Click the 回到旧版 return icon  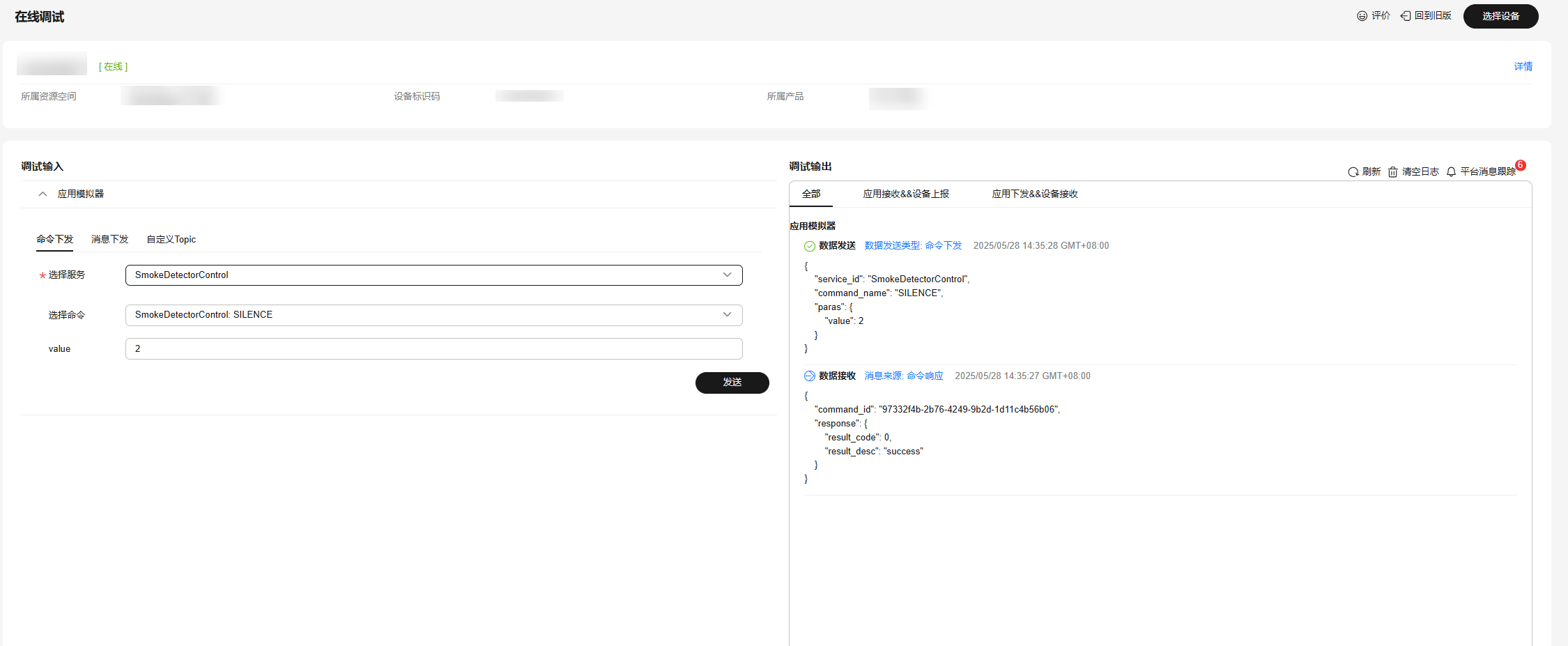(x=1406, y=16)
